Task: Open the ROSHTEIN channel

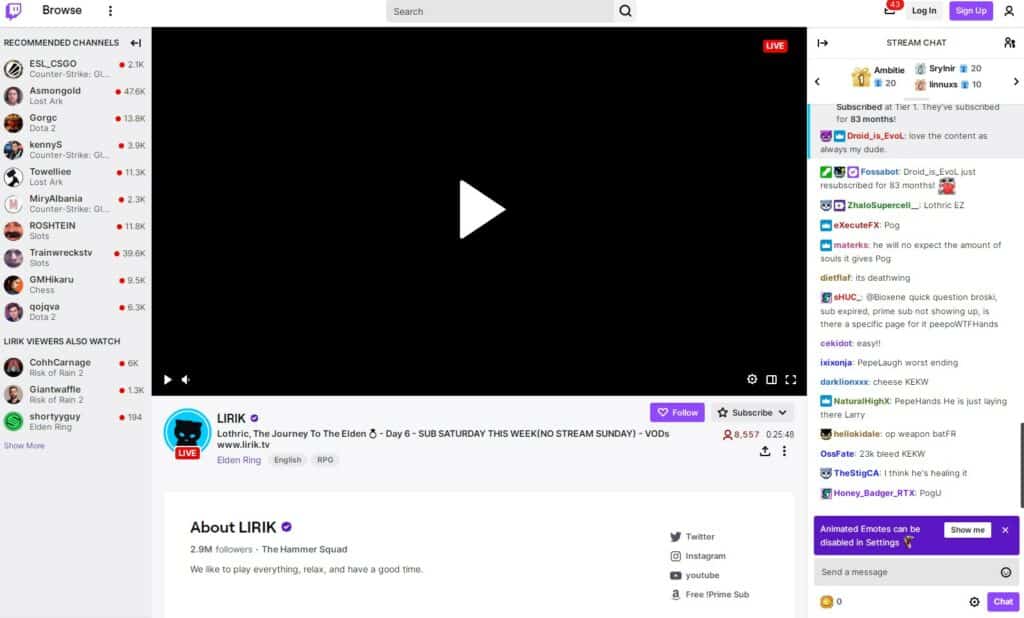Action: click(75, 231)
